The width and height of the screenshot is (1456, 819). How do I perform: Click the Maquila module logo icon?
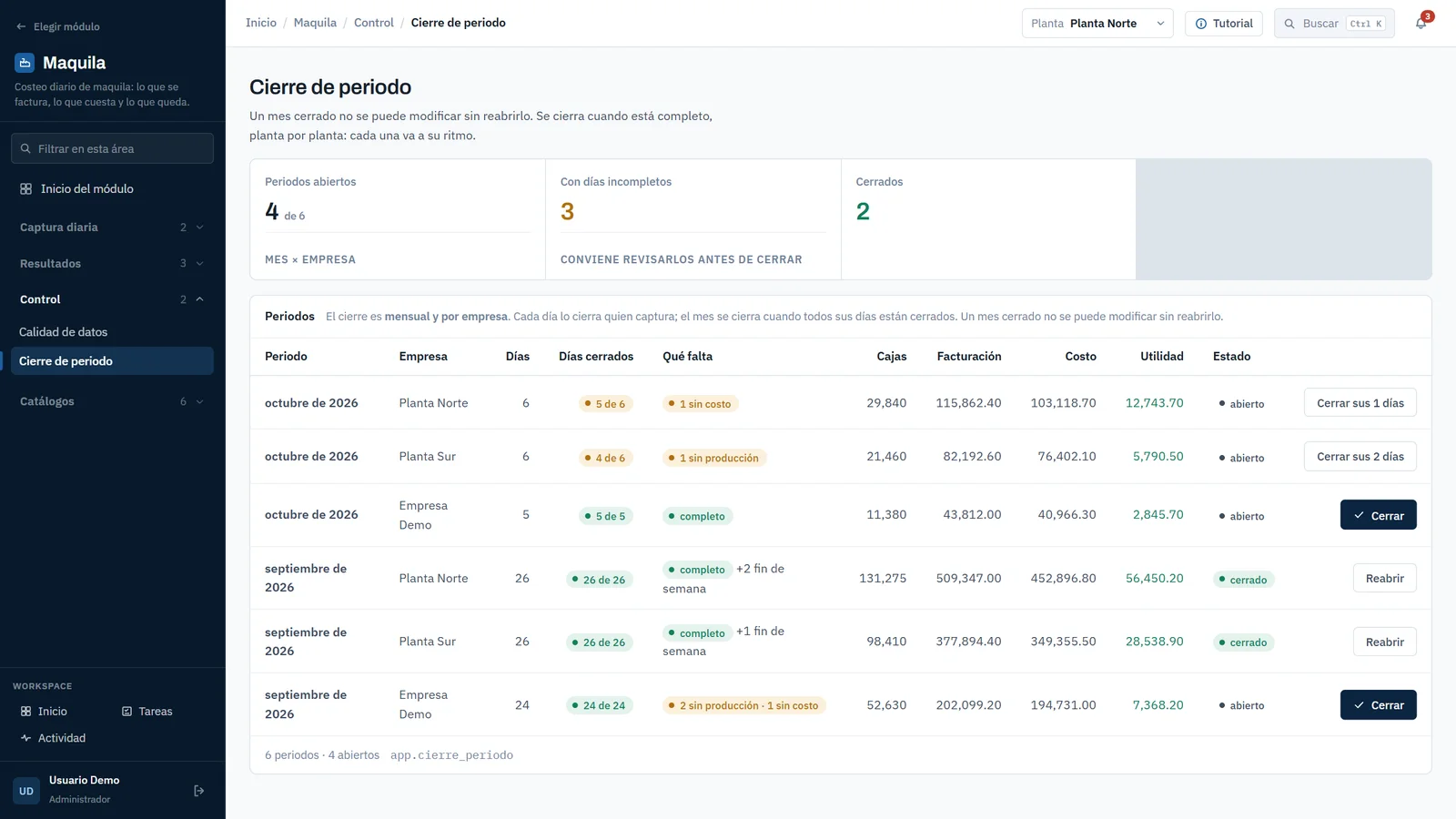[x=25, y=63]
